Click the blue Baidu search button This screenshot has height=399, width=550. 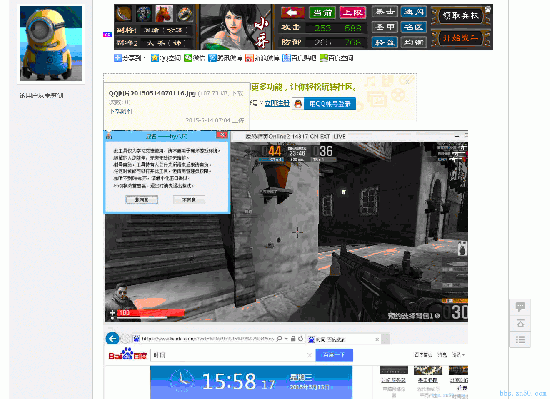(334, 355)
